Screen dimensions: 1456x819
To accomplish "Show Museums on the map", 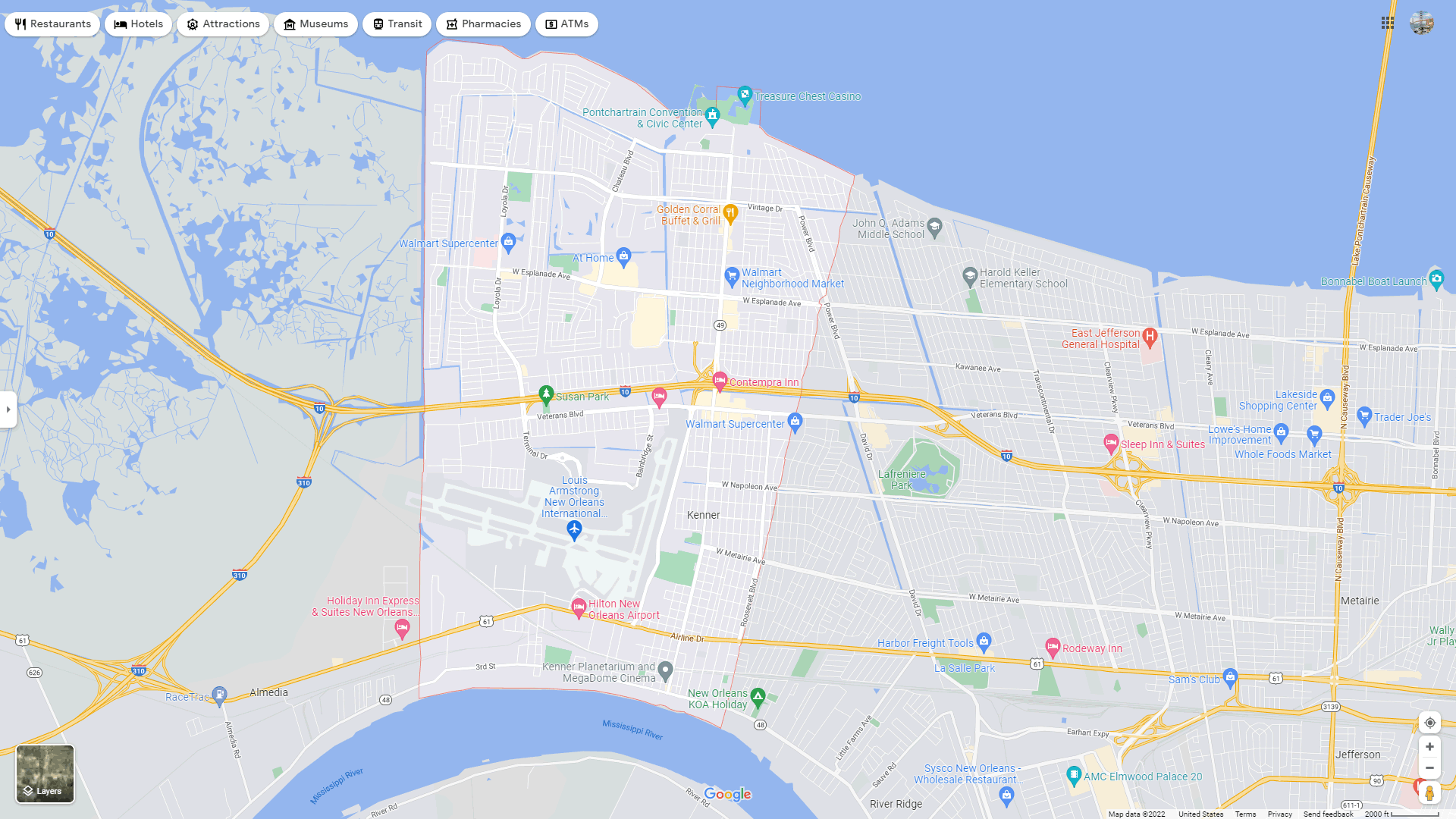I will (x=315, y=24).
